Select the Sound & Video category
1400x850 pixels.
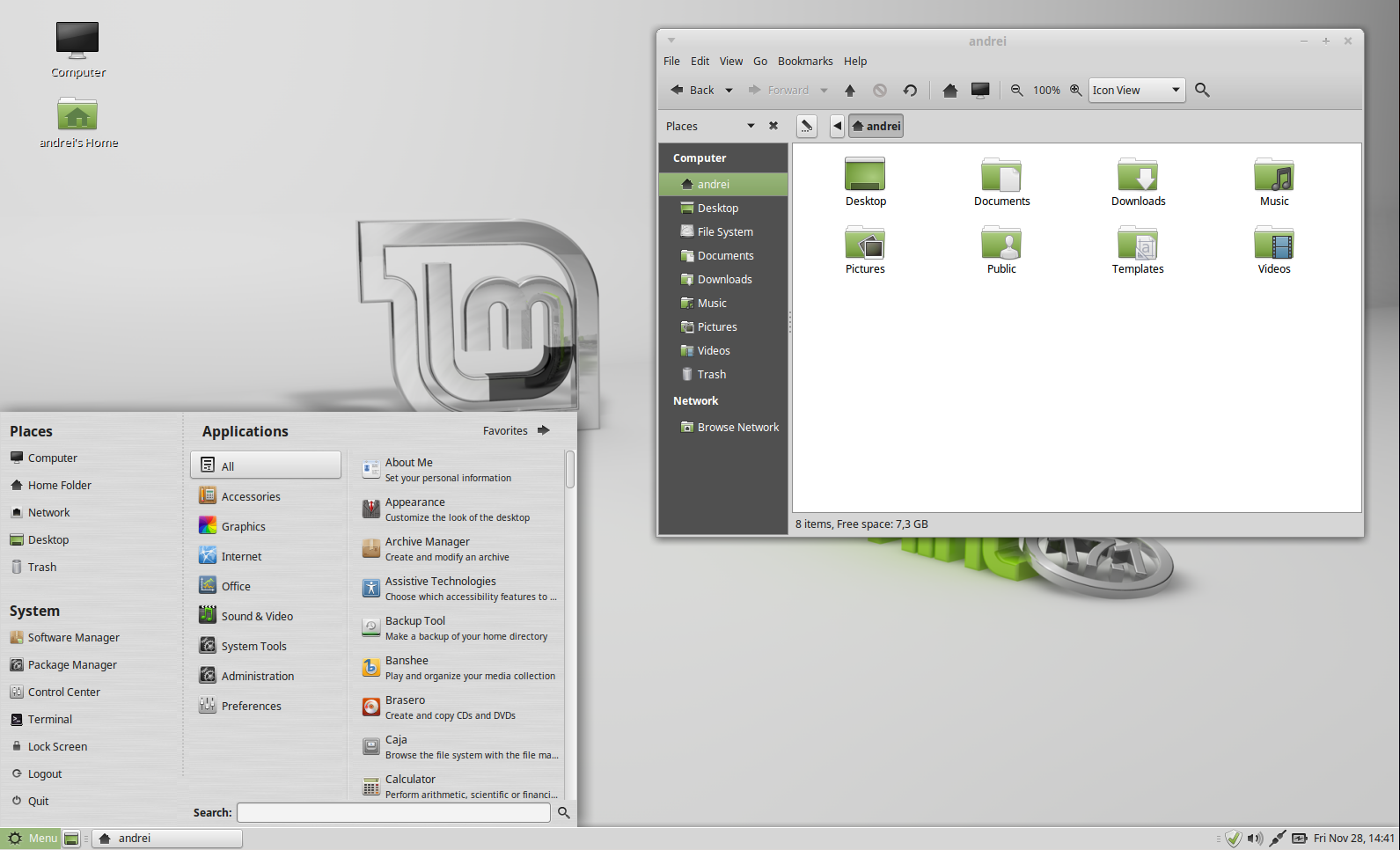click(257, 617)
